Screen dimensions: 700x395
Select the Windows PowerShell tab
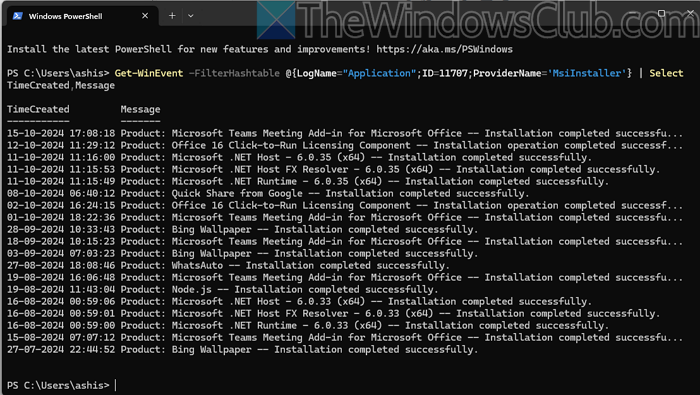point(83,16)
